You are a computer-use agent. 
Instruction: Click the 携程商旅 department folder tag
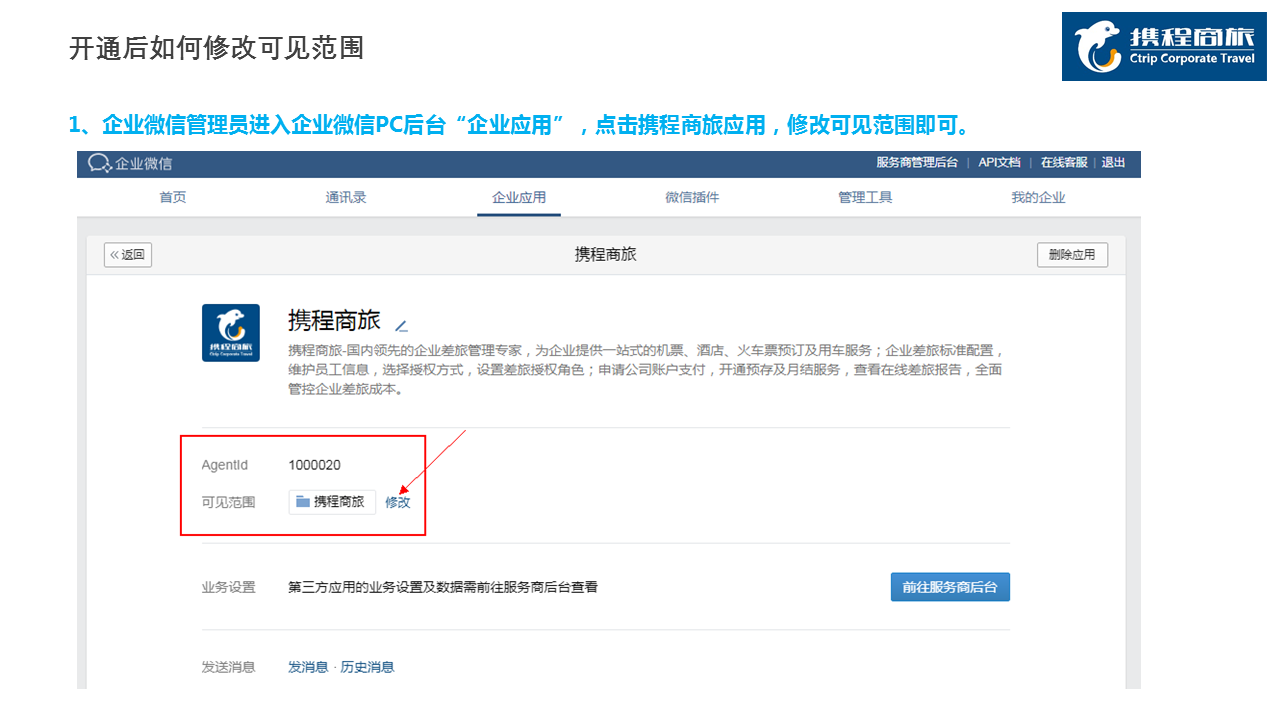(332, 502)
